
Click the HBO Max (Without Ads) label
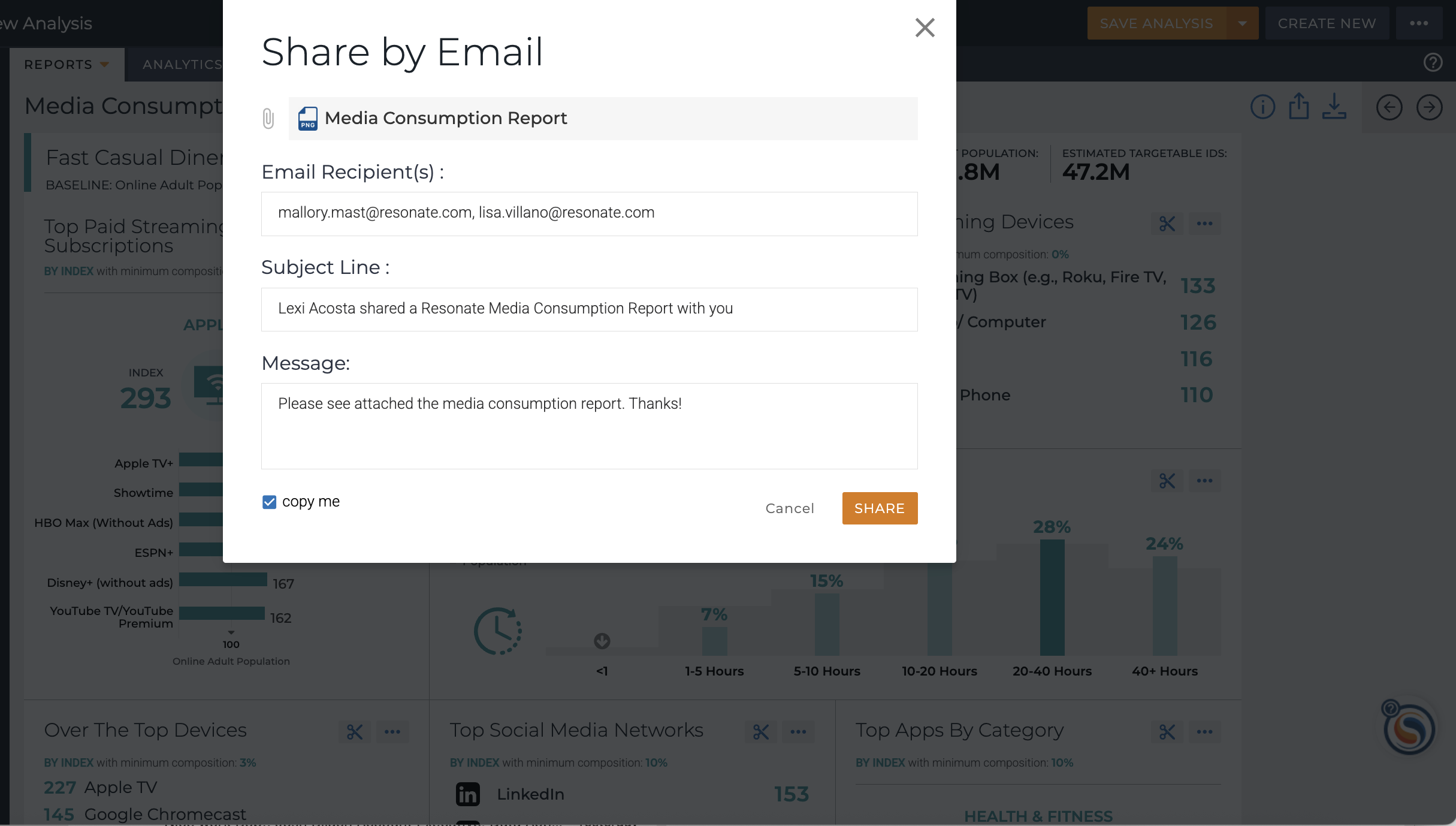[103, 523]
